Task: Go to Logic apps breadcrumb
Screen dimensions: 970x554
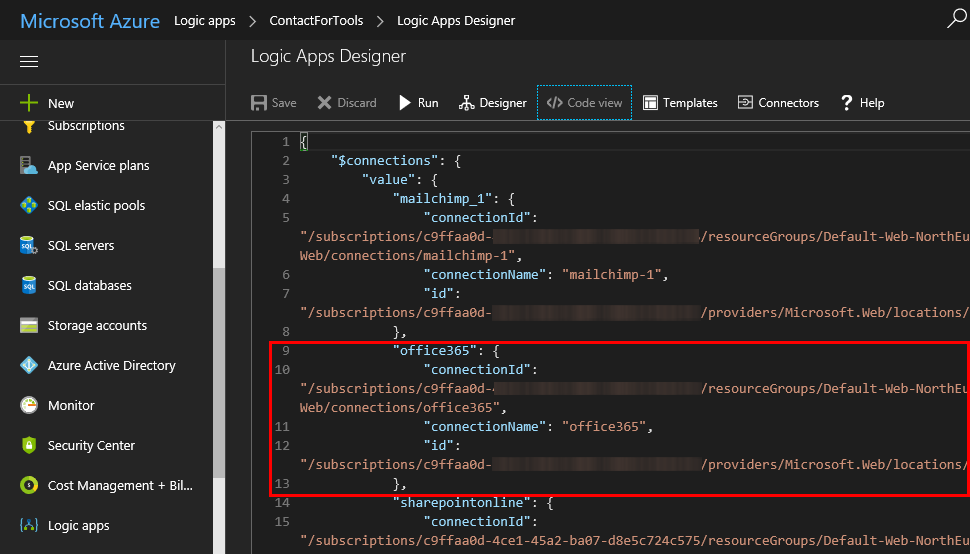Action: coord(205,20)
